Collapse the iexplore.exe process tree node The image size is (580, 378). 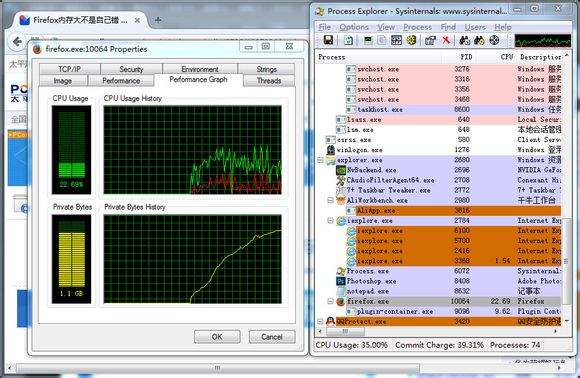coord(330,221)
